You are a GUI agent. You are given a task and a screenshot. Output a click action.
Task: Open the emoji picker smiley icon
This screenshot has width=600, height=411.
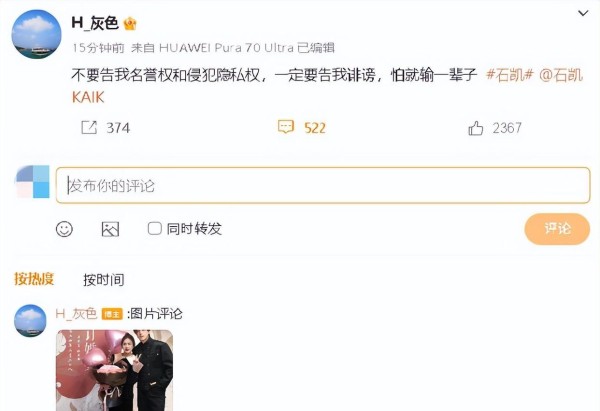64,229
